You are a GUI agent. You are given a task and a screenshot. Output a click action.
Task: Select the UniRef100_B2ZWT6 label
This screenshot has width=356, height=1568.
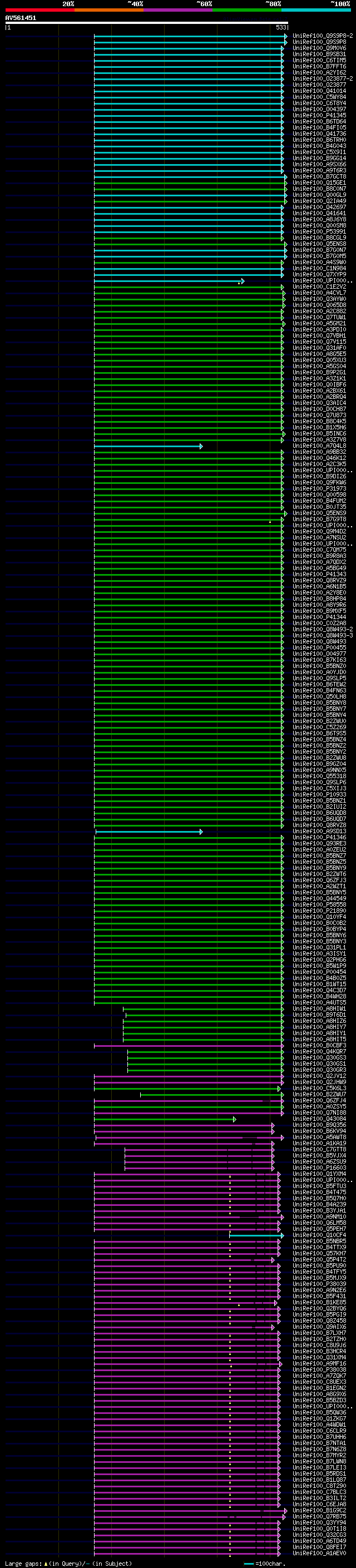click(x=319, y=874)
